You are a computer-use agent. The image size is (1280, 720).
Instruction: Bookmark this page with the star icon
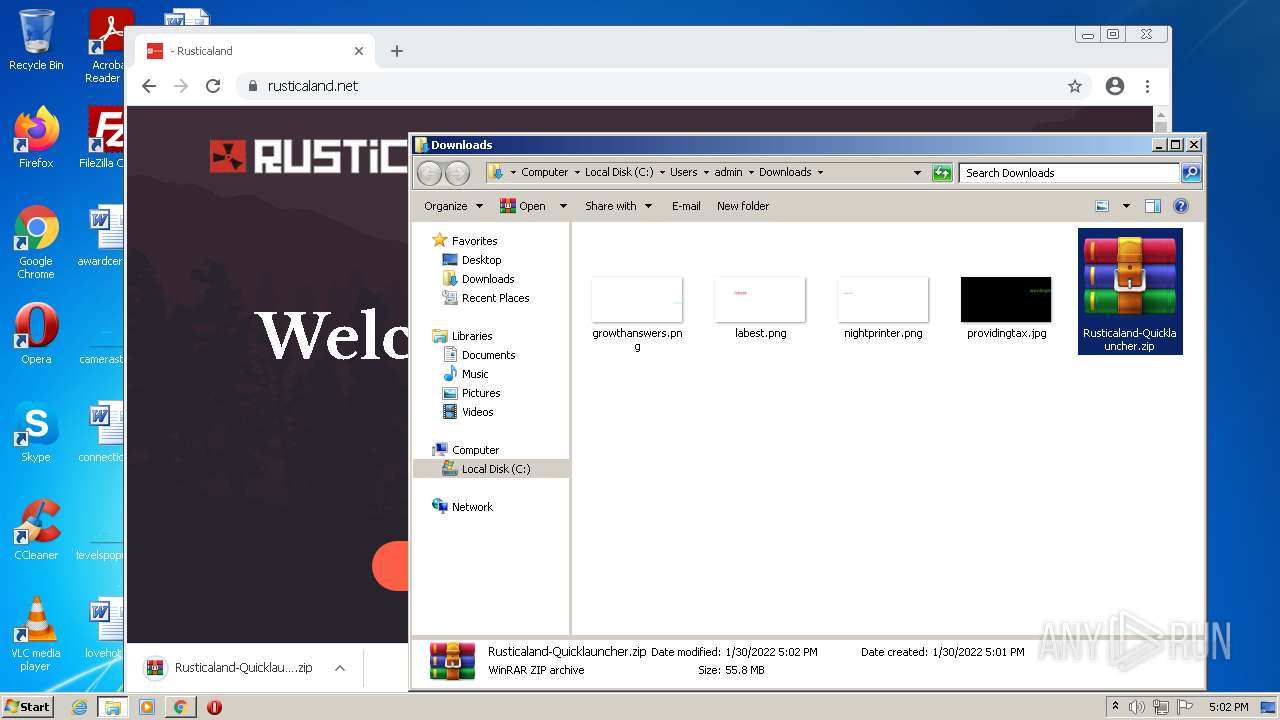pyautogui.click(x=1075, y=86)
